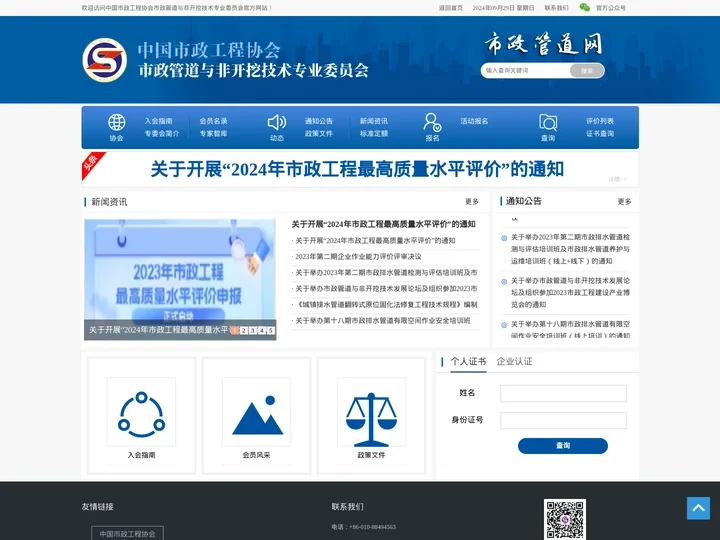Click the blue 查询 submit button

(x=563, y=445)
